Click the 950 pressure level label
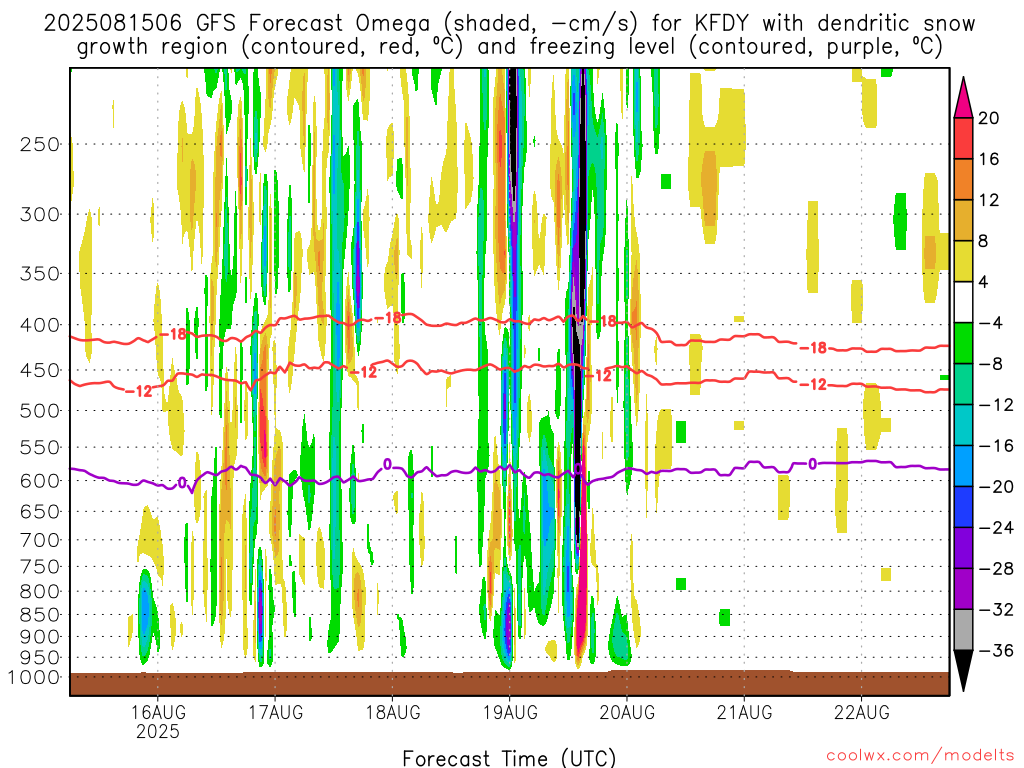Screen dimensions: 1024x768 click(40, 658)
